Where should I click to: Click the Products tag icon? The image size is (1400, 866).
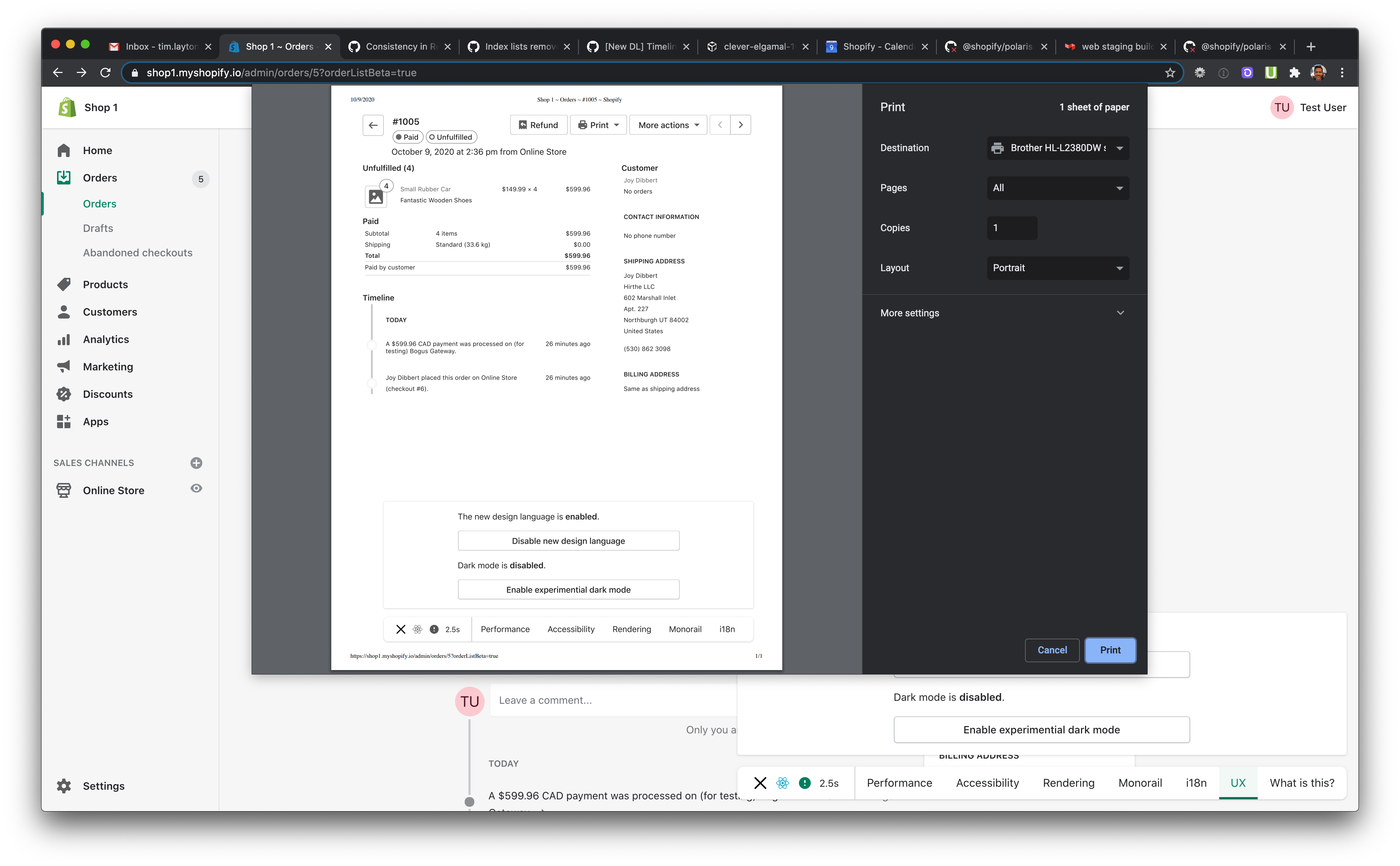coord(64,284)
